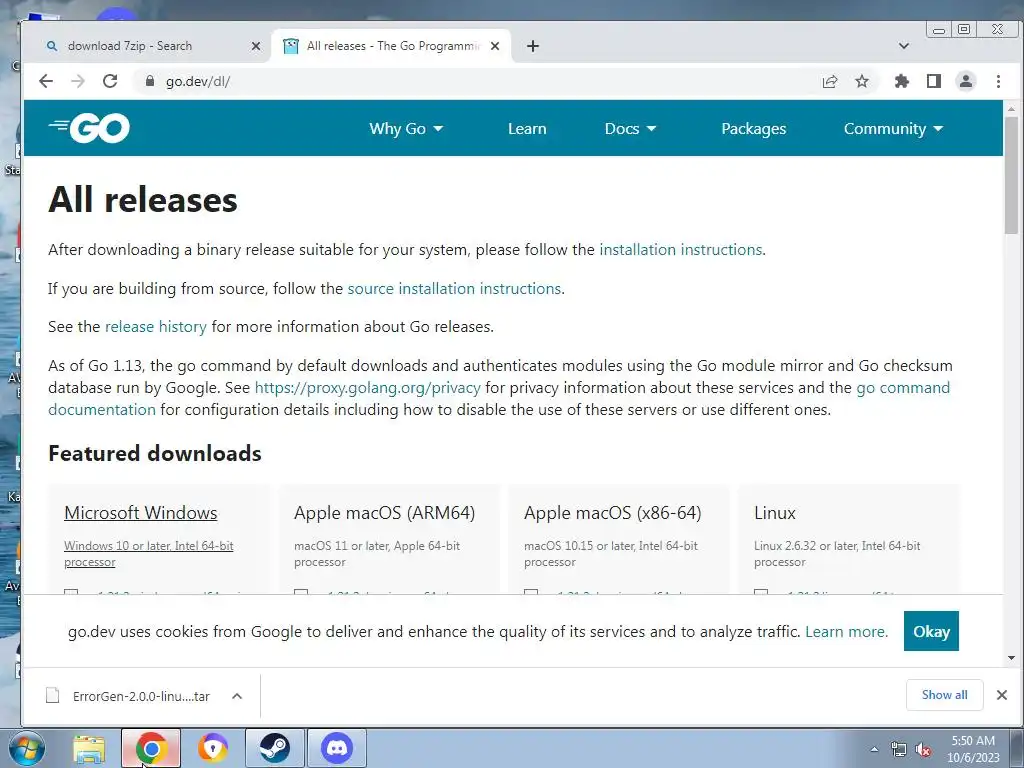Click Featured downloads heading
The width and height of the screenshot is (1024, 768).
pos(155,453)
